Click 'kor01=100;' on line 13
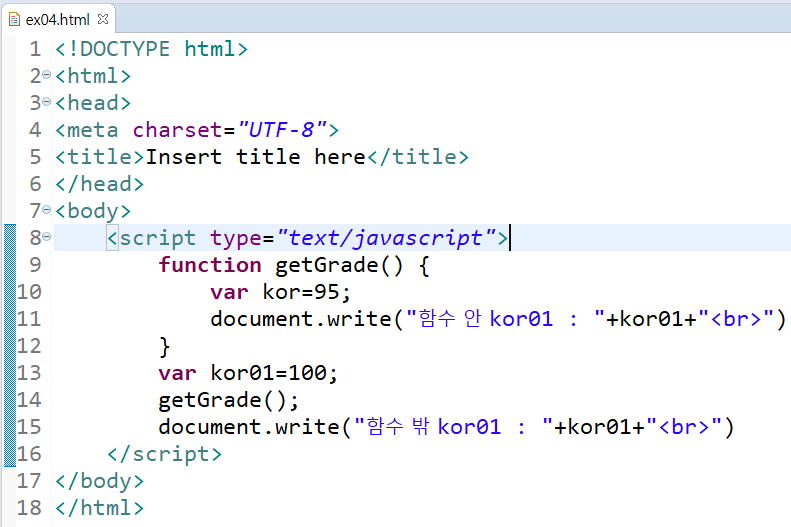Viewport: 791px width, 527px height. point(274,373)
